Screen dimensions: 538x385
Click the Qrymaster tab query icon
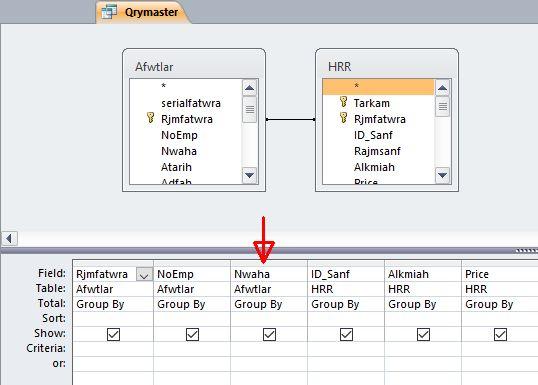(109, 12)
